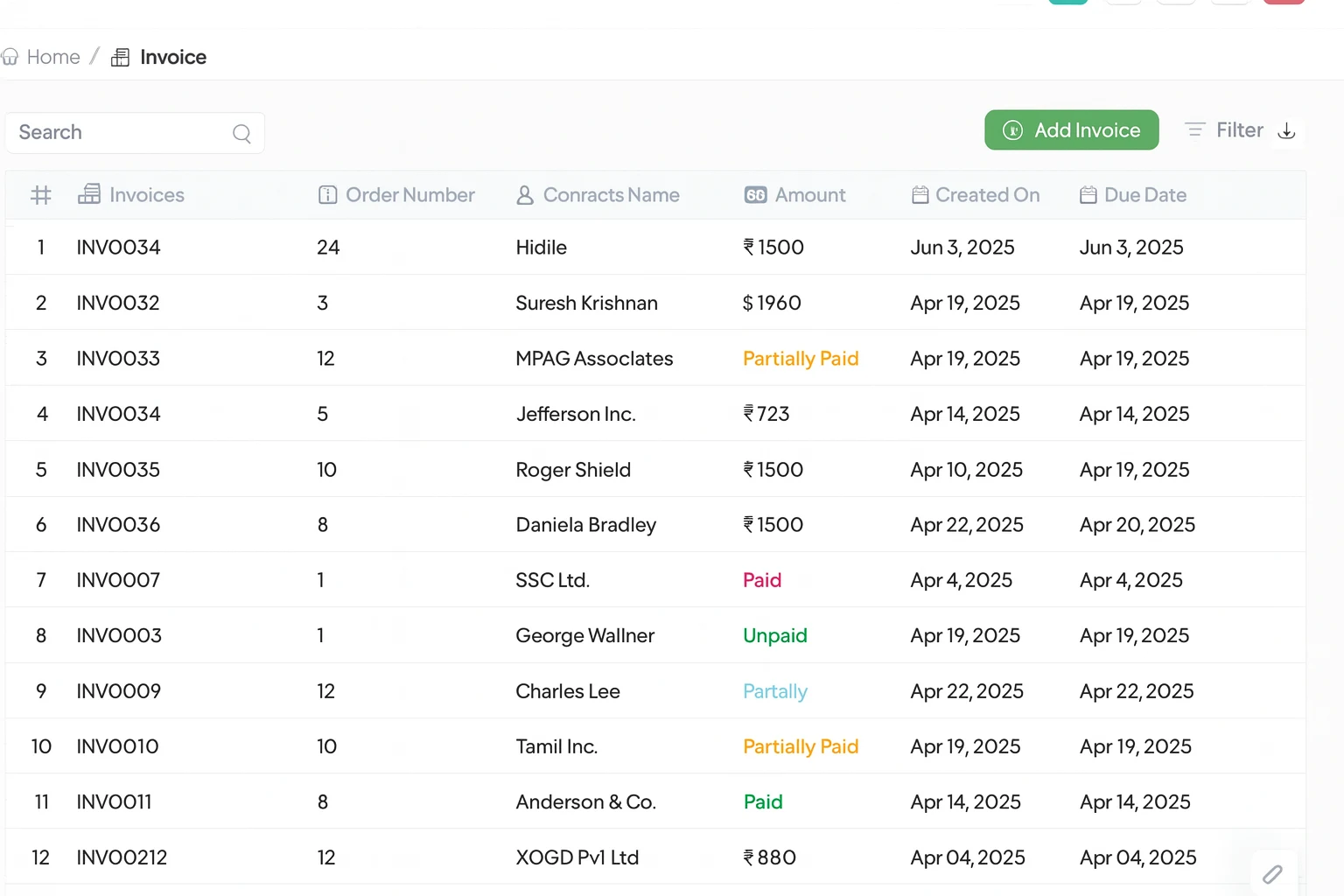The width and height of the screenshot is (1344, 896).
Task: Click the hash number column icon
Action: pos(41,195)
